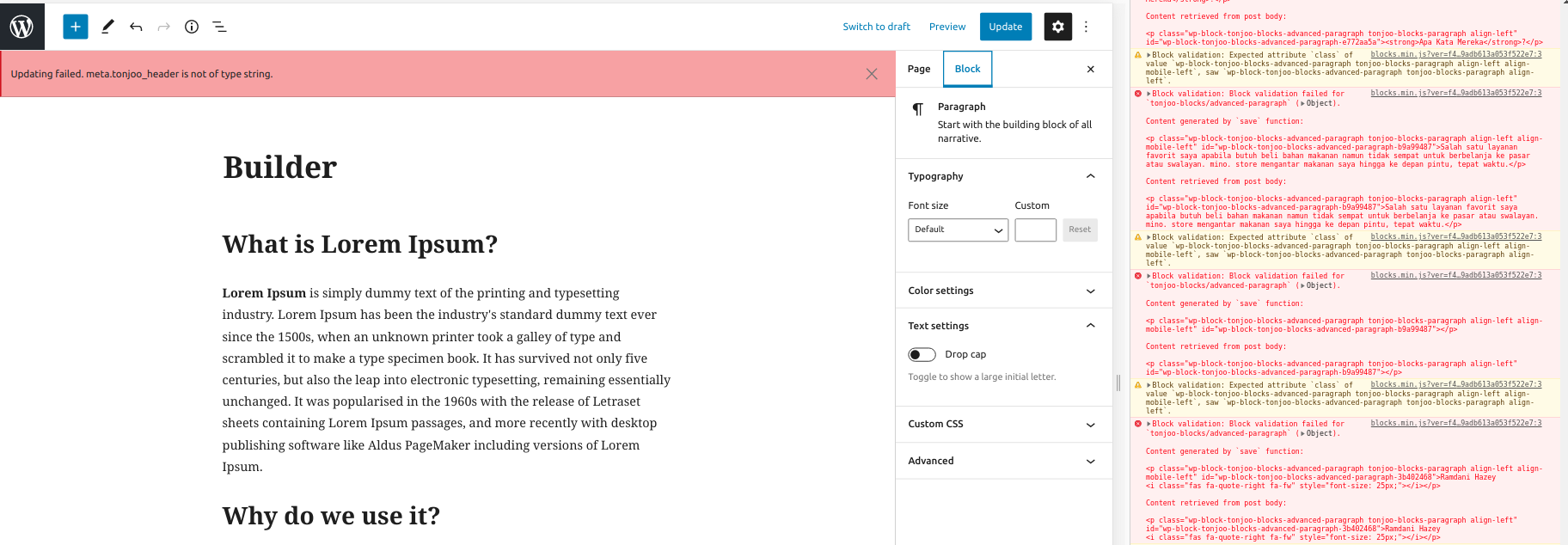Expand the Advanced panel
The image size is (1568, 545).
pos(1003,461)
